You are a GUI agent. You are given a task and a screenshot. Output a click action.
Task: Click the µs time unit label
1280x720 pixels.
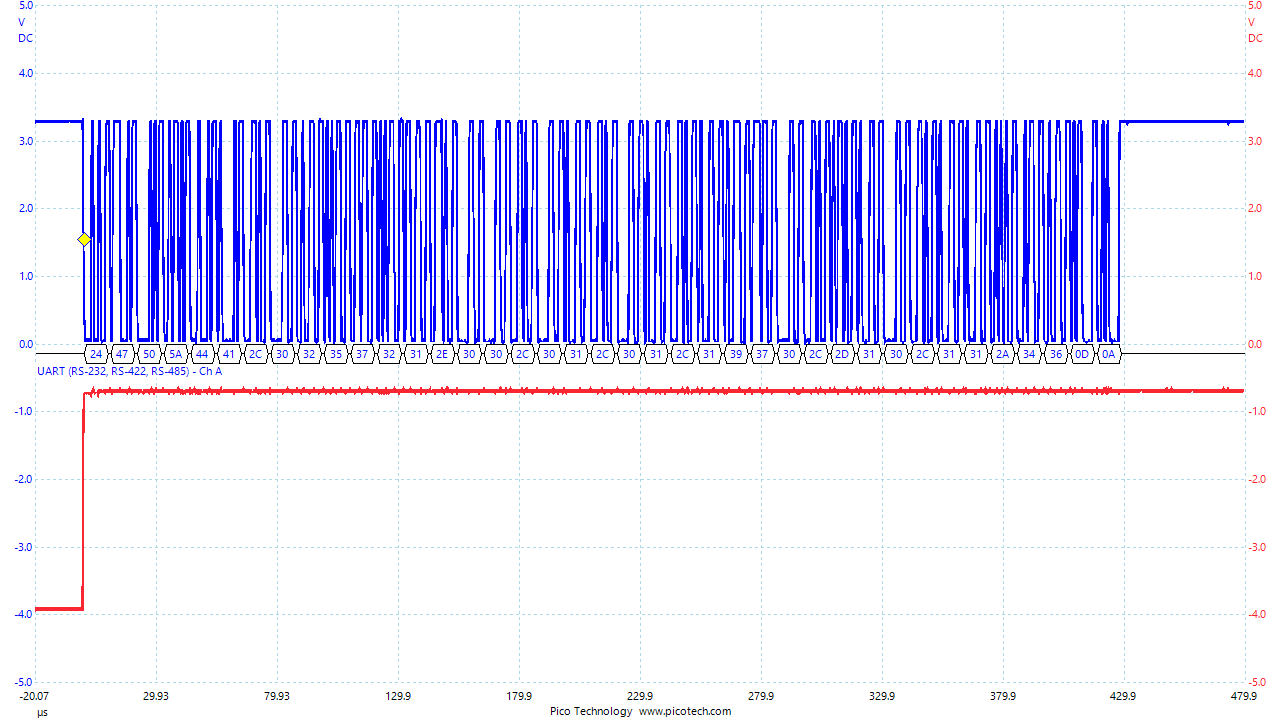click(x=42, y=712)
